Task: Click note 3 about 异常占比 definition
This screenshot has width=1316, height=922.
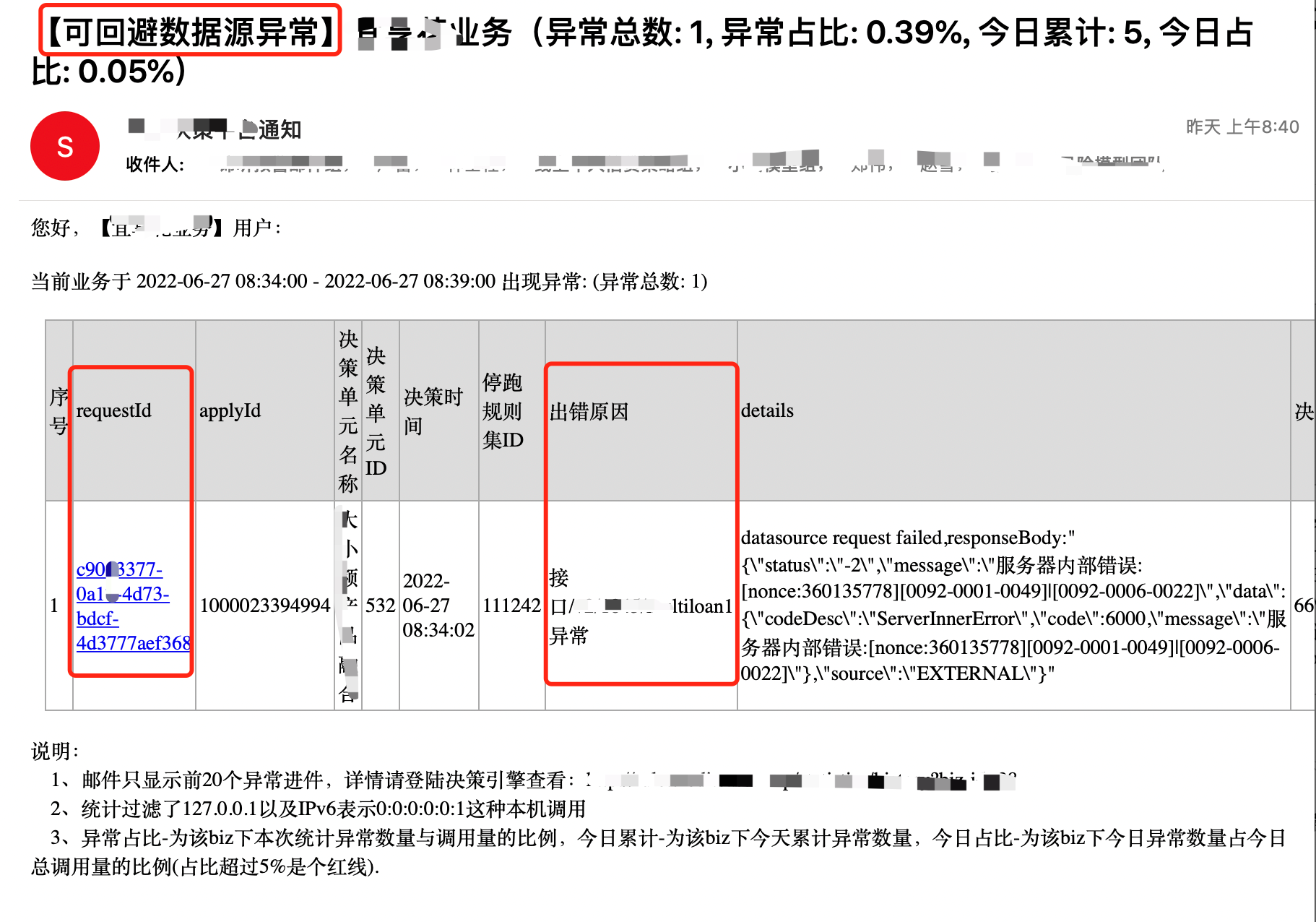Action: pos(658,852)
